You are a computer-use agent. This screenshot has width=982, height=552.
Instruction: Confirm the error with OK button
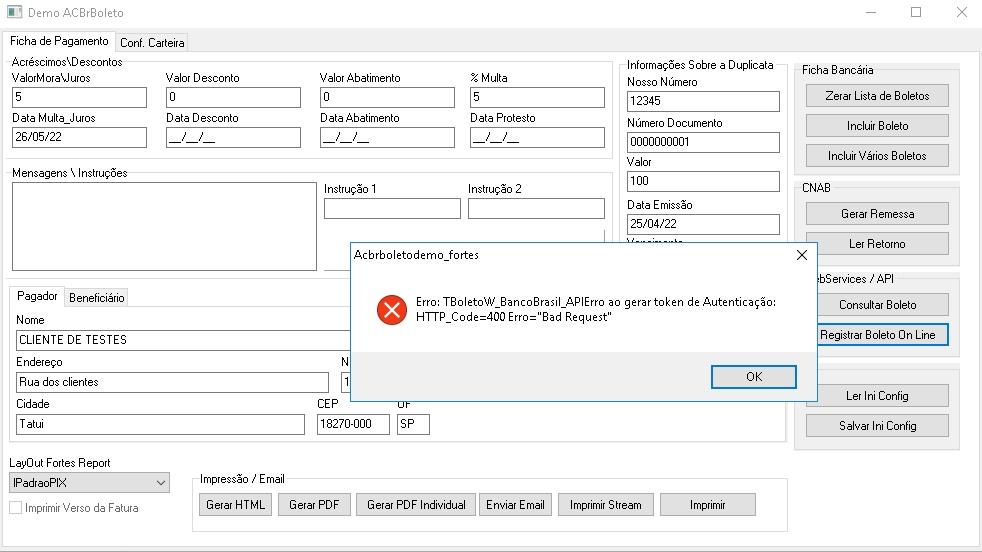click(x=753, y=377)
